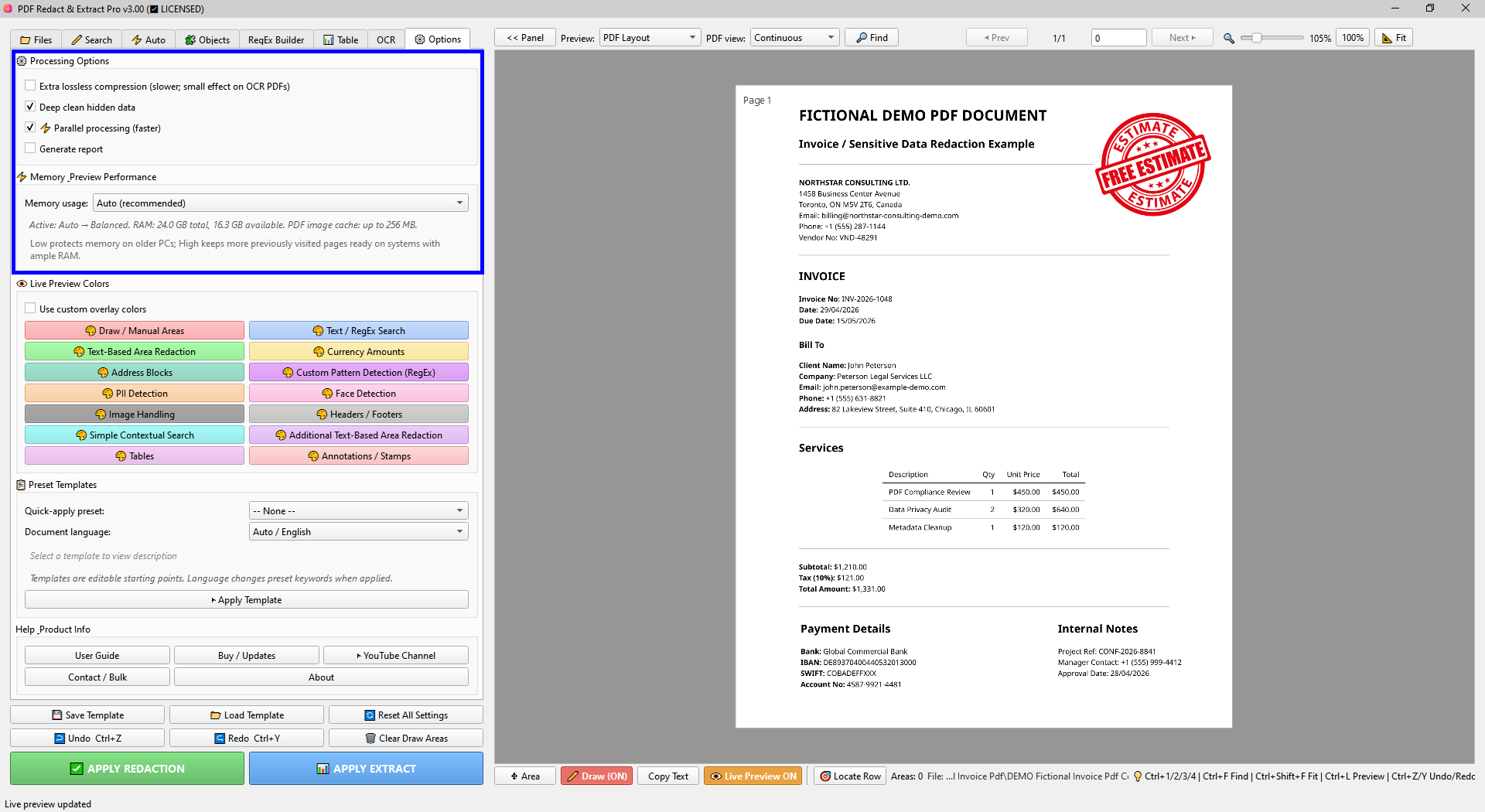1485x812 pixels.
Task: Click the page number input field
Action: coord(1118,37)
